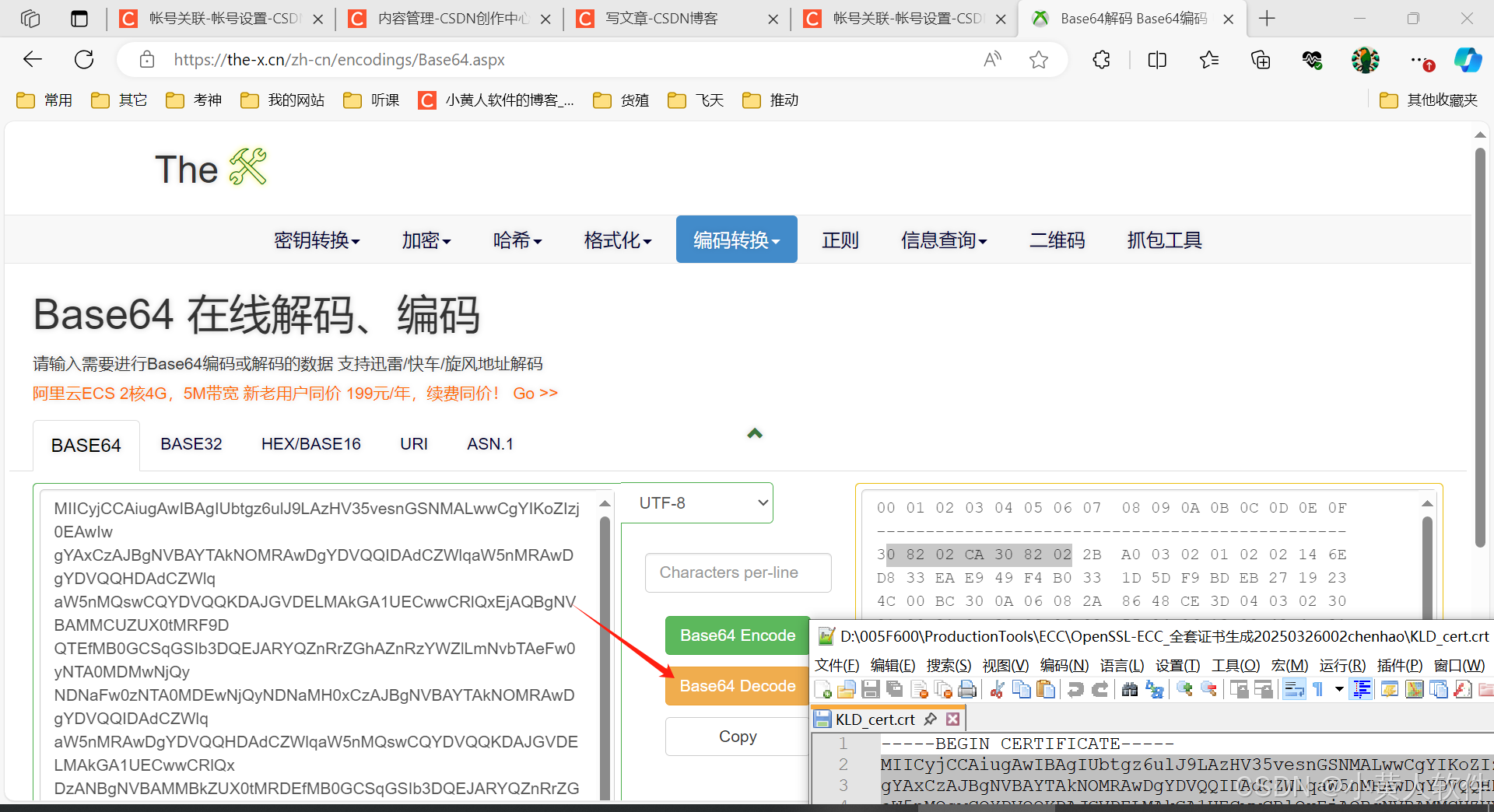Switch to BASE32 tab
The width and height of the screenshot is (1494, 812).
[x=191, y=444]
